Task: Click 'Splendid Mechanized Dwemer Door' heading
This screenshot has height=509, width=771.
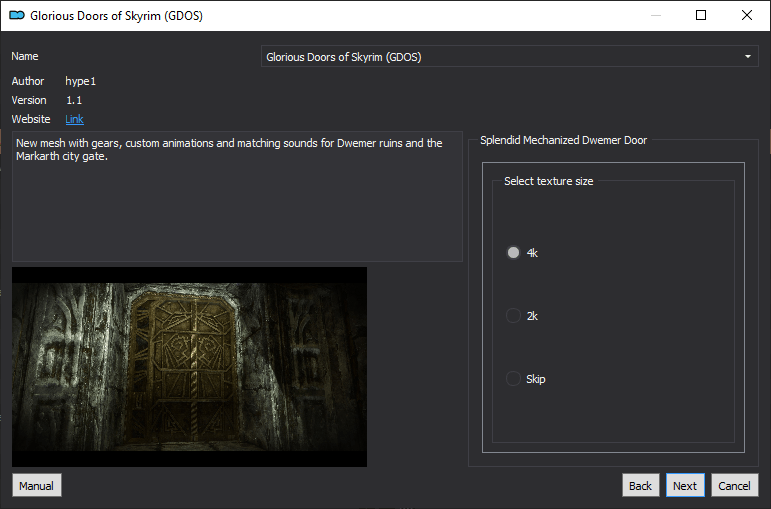Action: pos(563,140)
